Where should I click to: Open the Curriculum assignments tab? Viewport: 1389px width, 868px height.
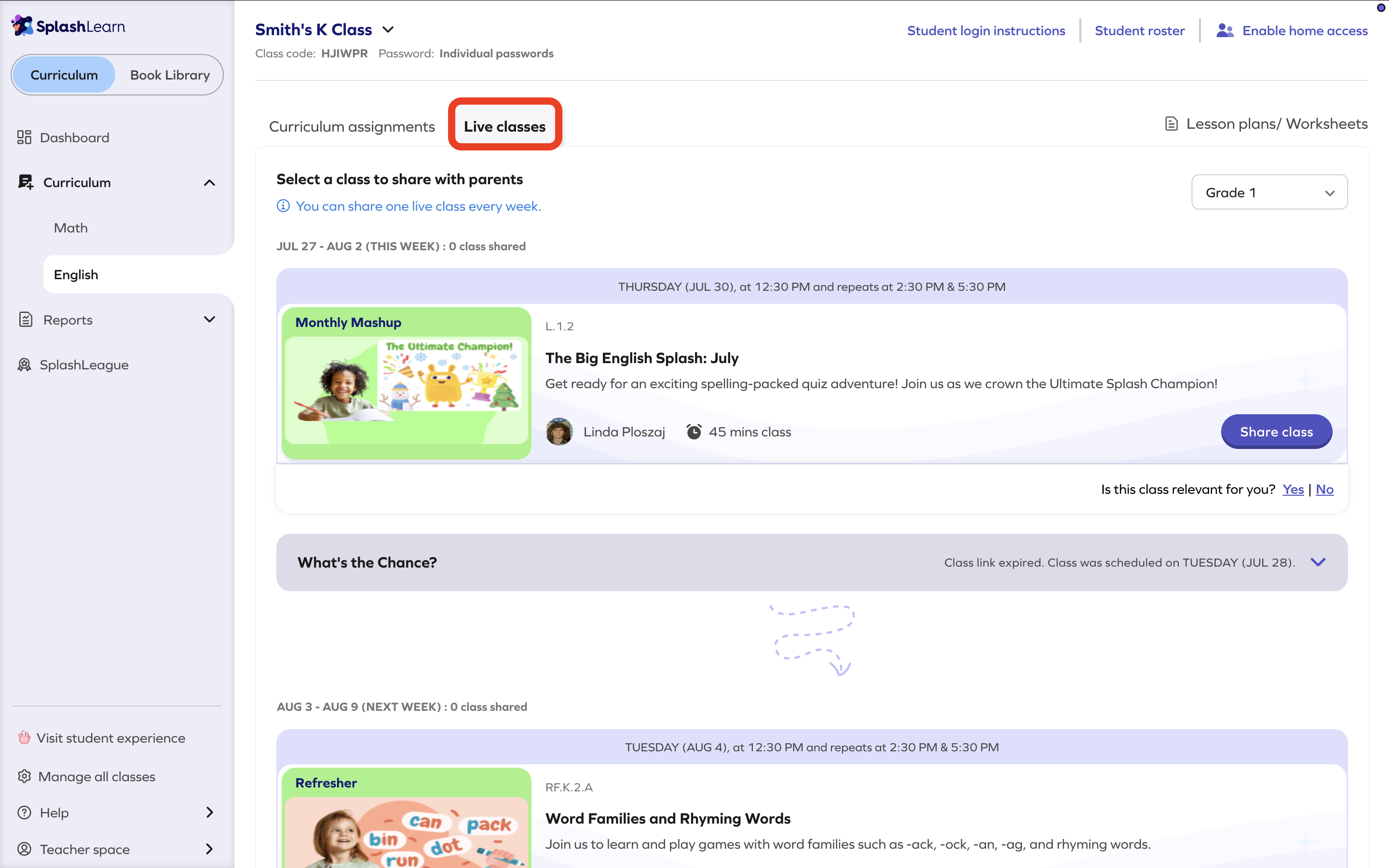(352, 126)
